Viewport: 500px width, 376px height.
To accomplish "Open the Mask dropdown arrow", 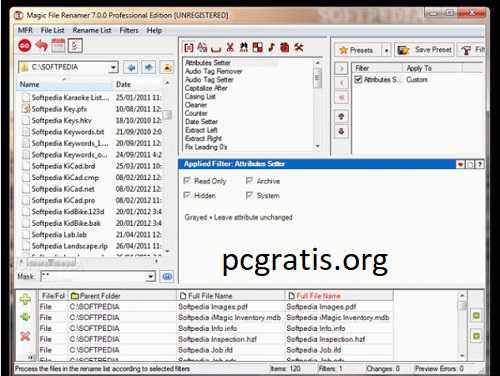I will [x=151, y=276].
